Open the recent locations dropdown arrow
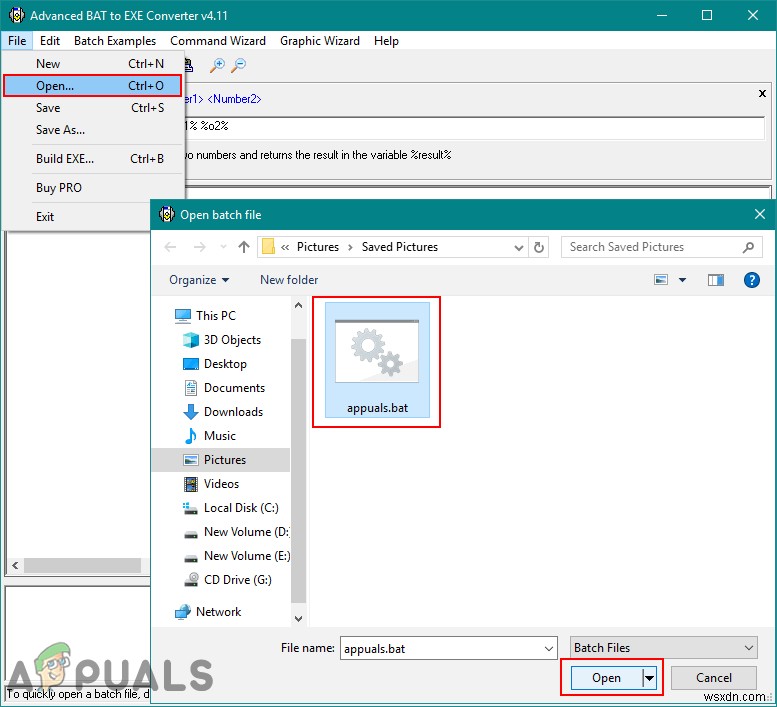The image size is (777, 707). click(223, 247)
